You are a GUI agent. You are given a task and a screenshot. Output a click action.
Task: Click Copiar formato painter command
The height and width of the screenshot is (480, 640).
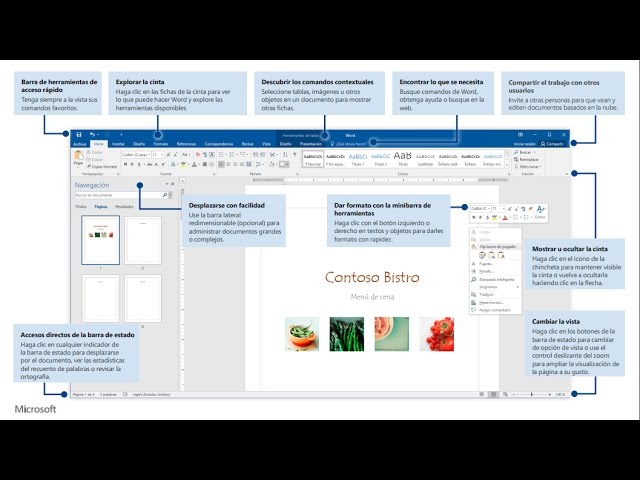pyautogui.click(x=102, y=167)
